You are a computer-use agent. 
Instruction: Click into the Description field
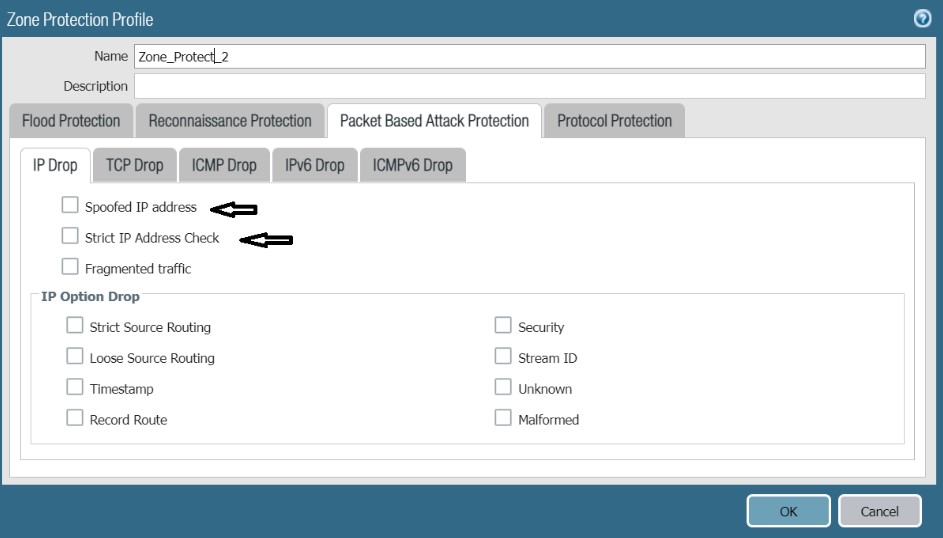(x=530, y=87)
